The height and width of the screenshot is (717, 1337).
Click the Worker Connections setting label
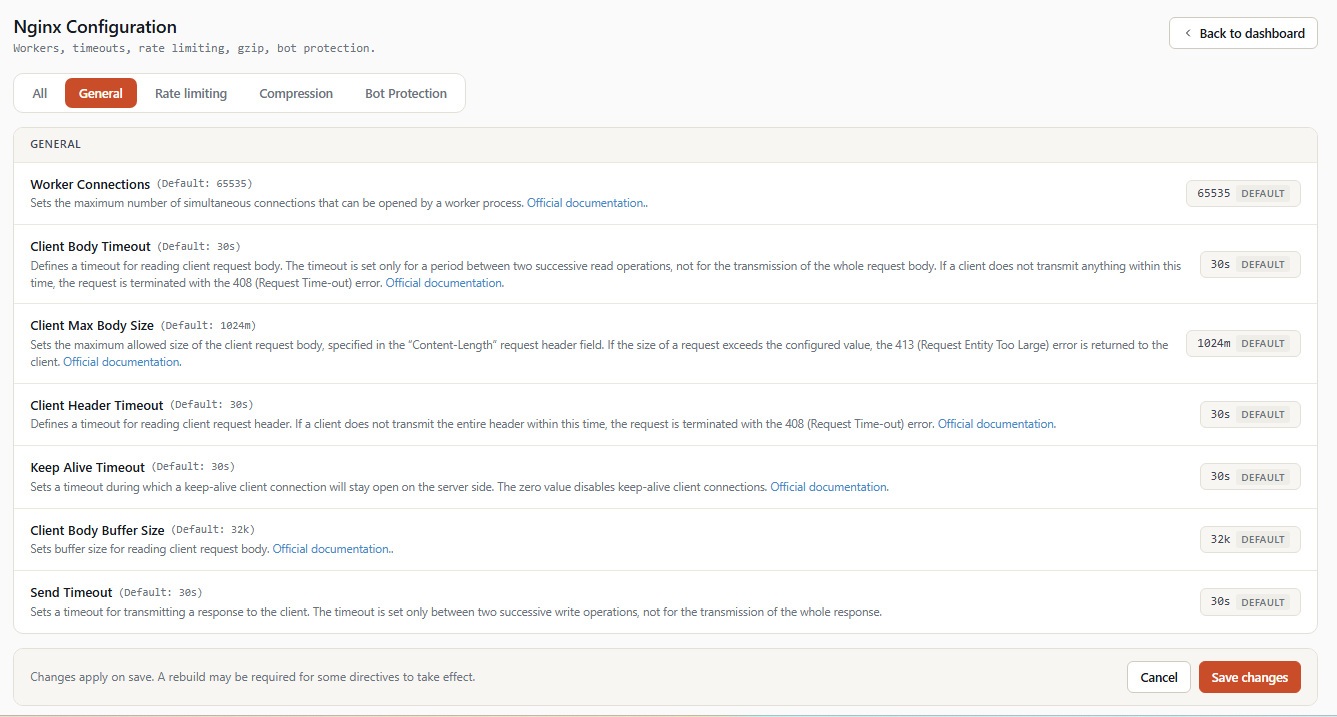click(90, 184)
